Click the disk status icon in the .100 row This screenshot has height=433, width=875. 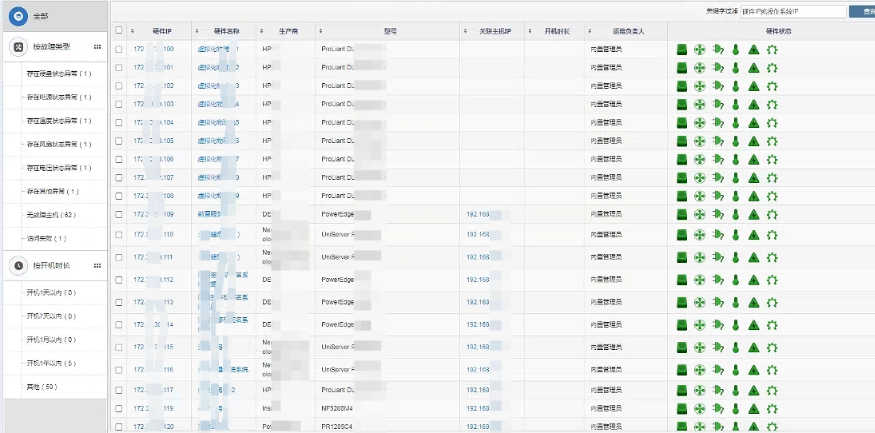coord(681,49)
